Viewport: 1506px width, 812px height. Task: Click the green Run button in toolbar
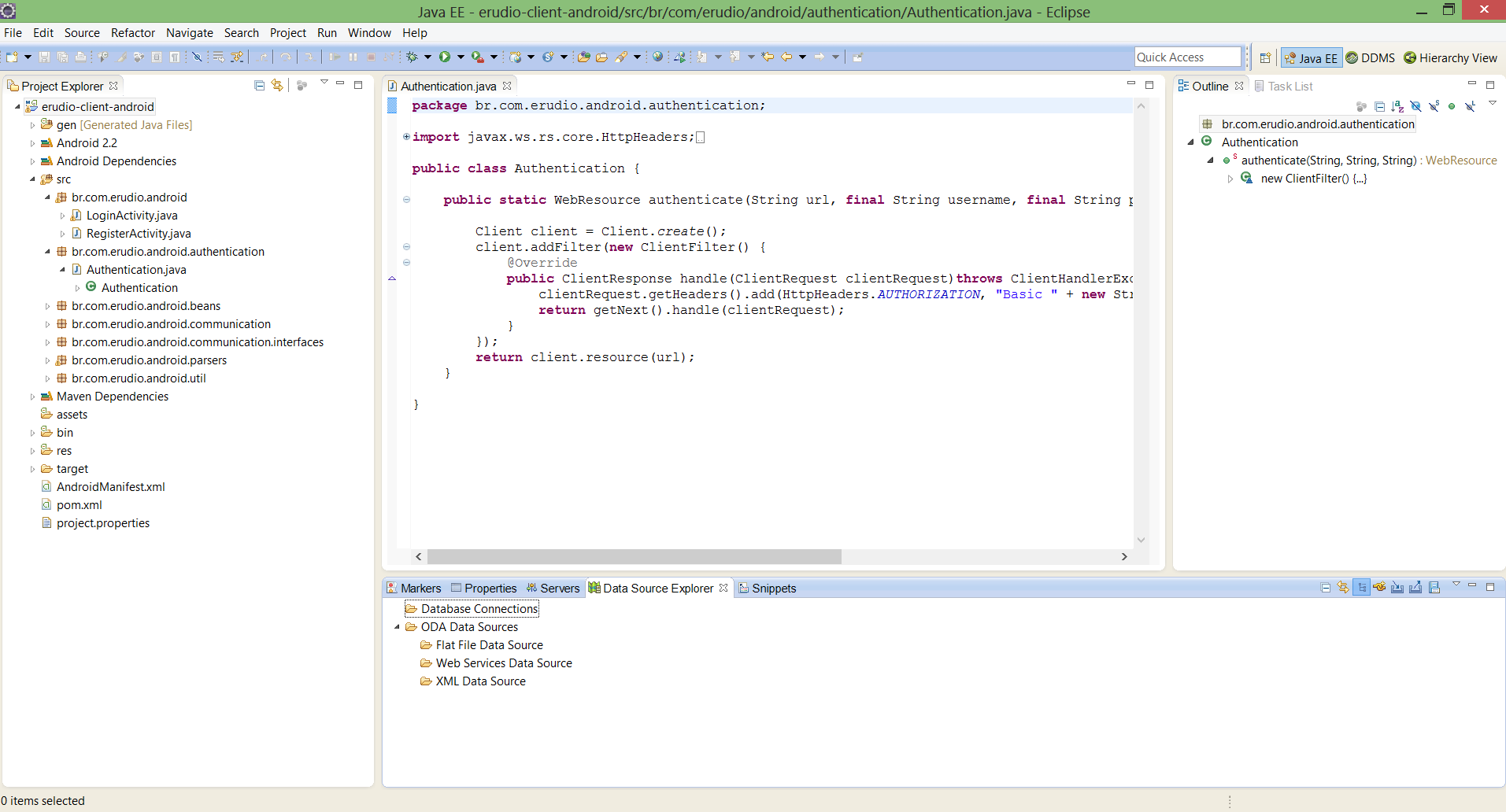click(445, 57)
